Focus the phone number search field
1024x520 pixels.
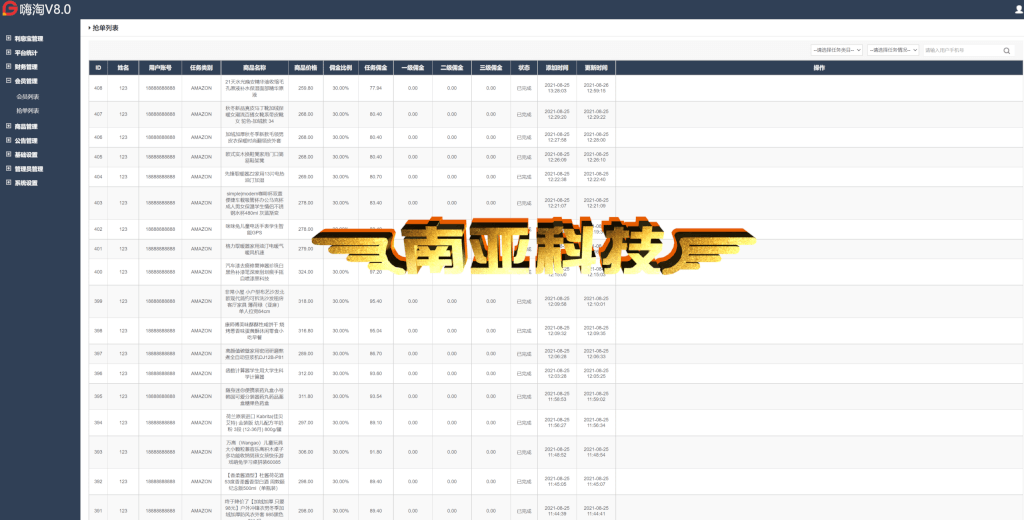[962, 50]
